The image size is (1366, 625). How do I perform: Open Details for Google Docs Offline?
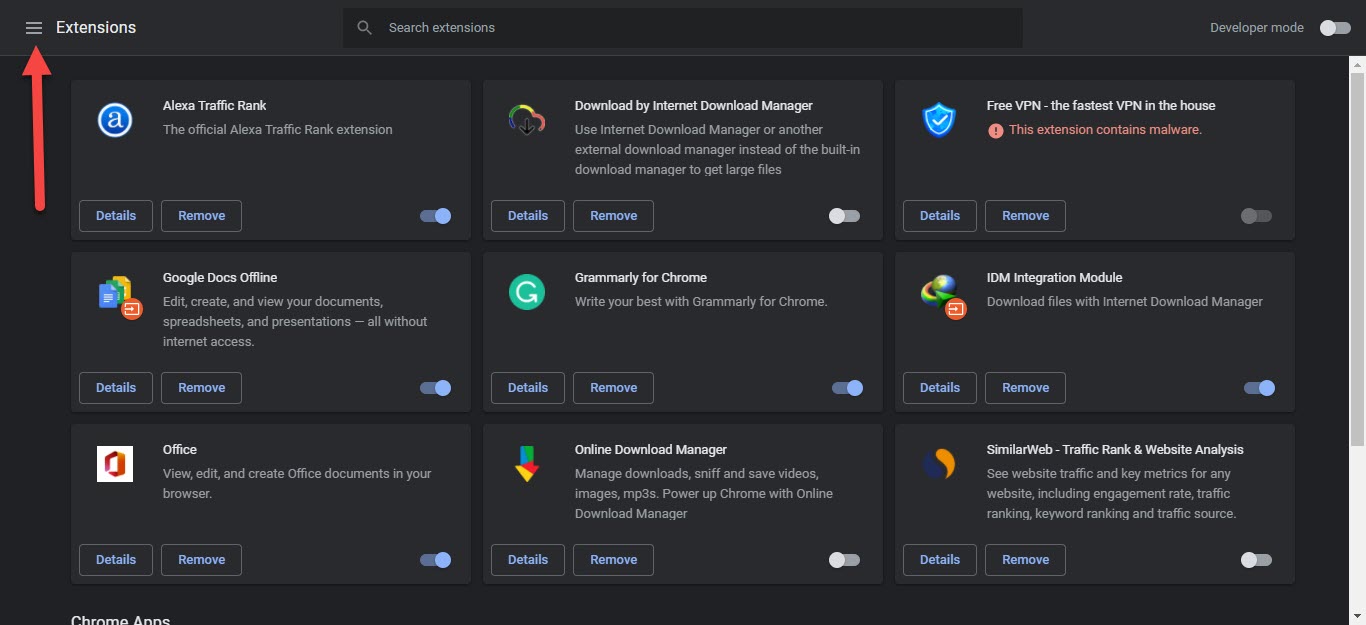click(x=116, y=388)
